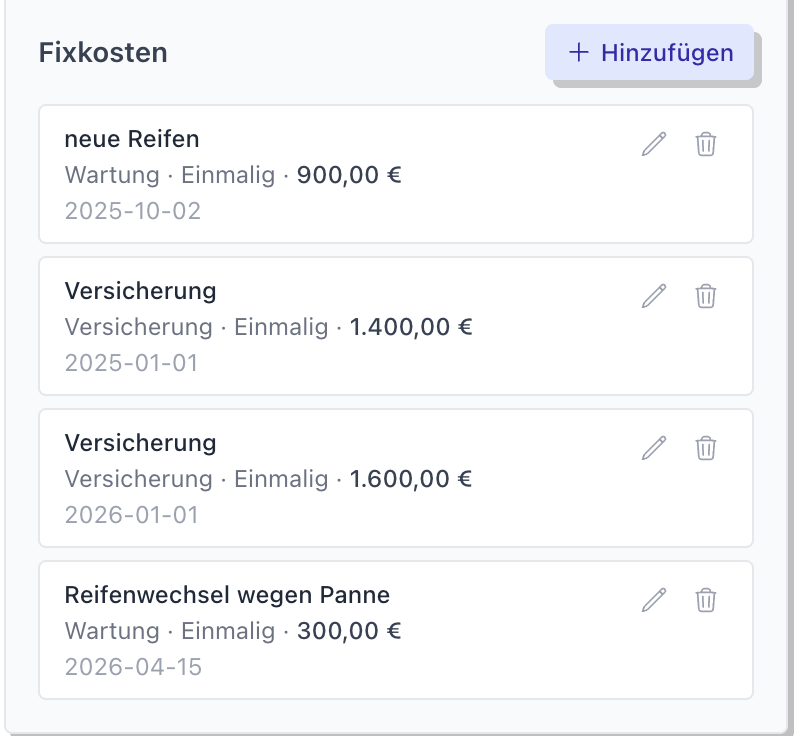794x736 pixels.
Task: Click the 300,00 € amount
Action: click(x=349, y=631)
